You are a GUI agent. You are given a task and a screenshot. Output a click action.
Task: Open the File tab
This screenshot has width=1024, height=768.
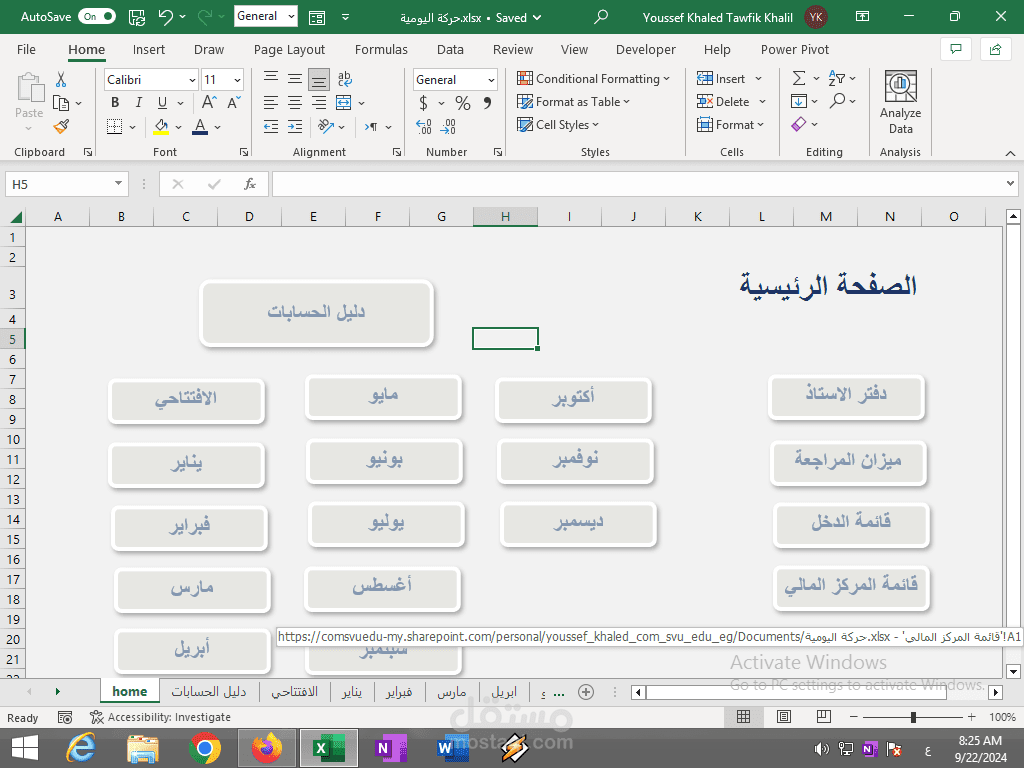tap(26, 50)
